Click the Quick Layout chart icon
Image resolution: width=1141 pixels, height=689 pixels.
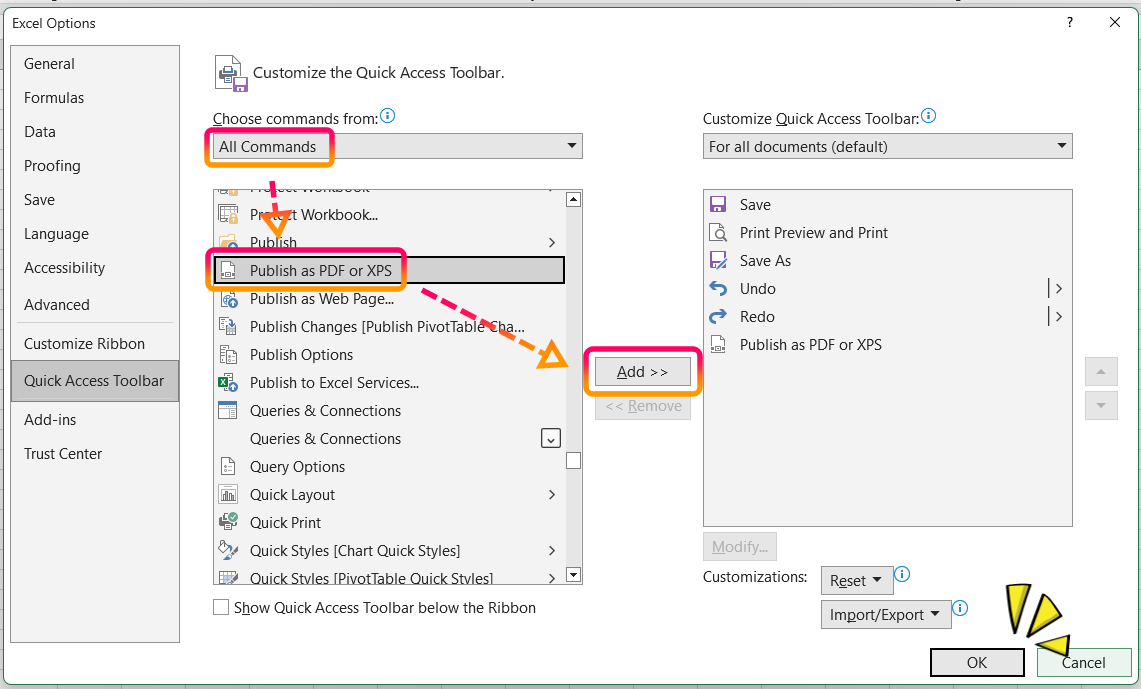[x=228, y=495]
